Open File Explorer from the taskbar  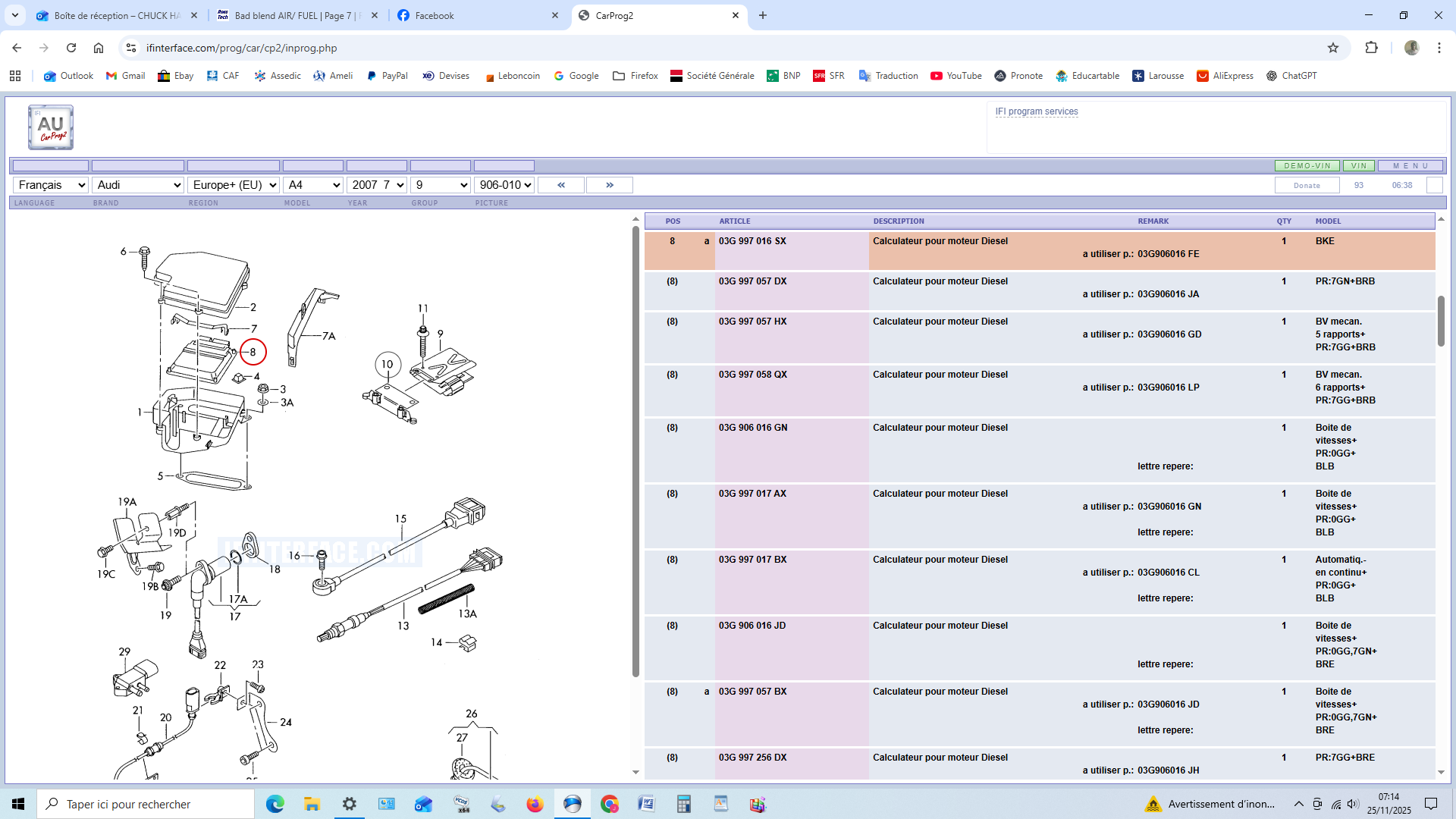(312, 804)
